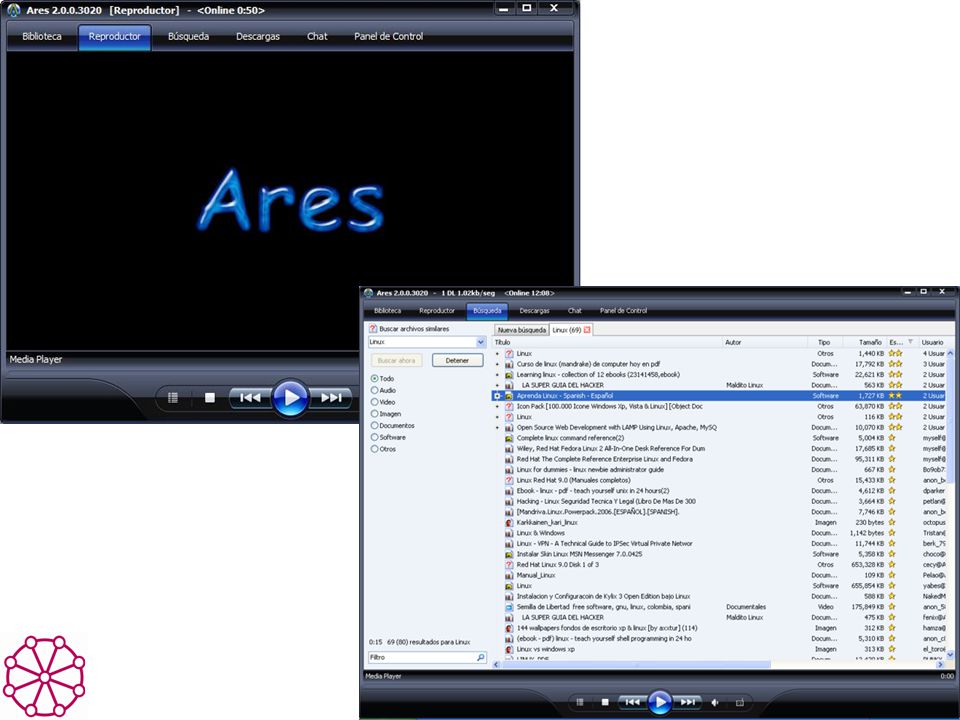Viewport: 960px width, 720px height.
Task: Expand Icon Pack 100.000 Icone result
Action: (x=497, y=407)
